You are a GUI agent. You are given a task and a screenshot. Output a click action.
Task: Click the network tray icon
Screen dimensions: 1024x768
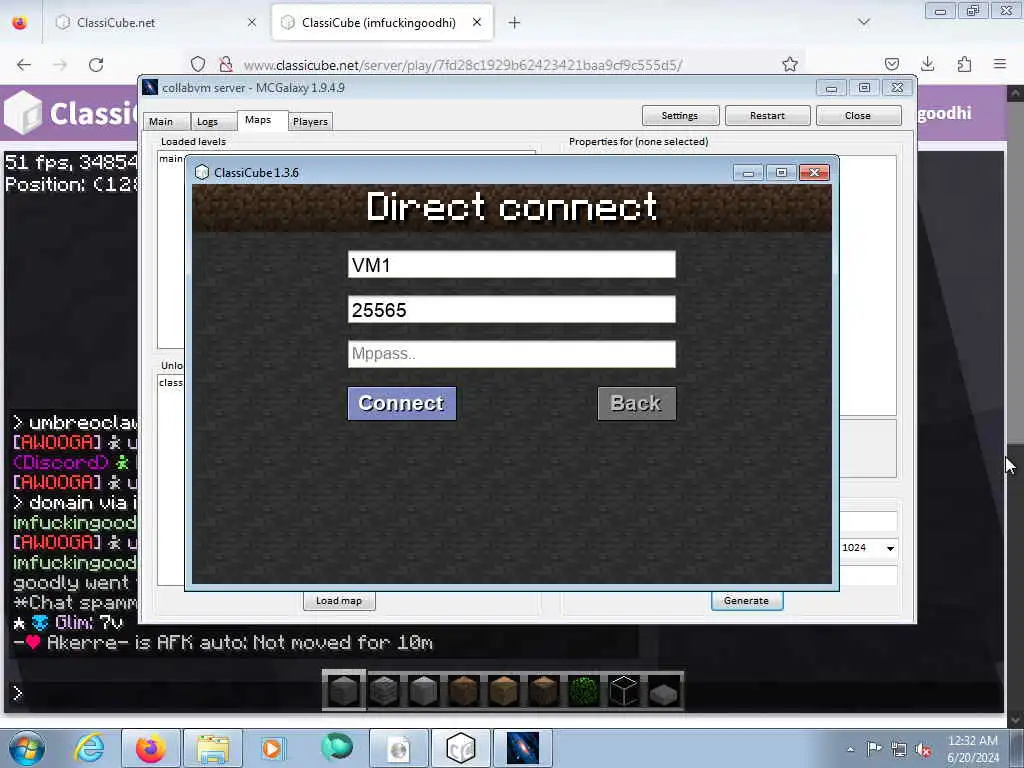(x=899, y=749)
